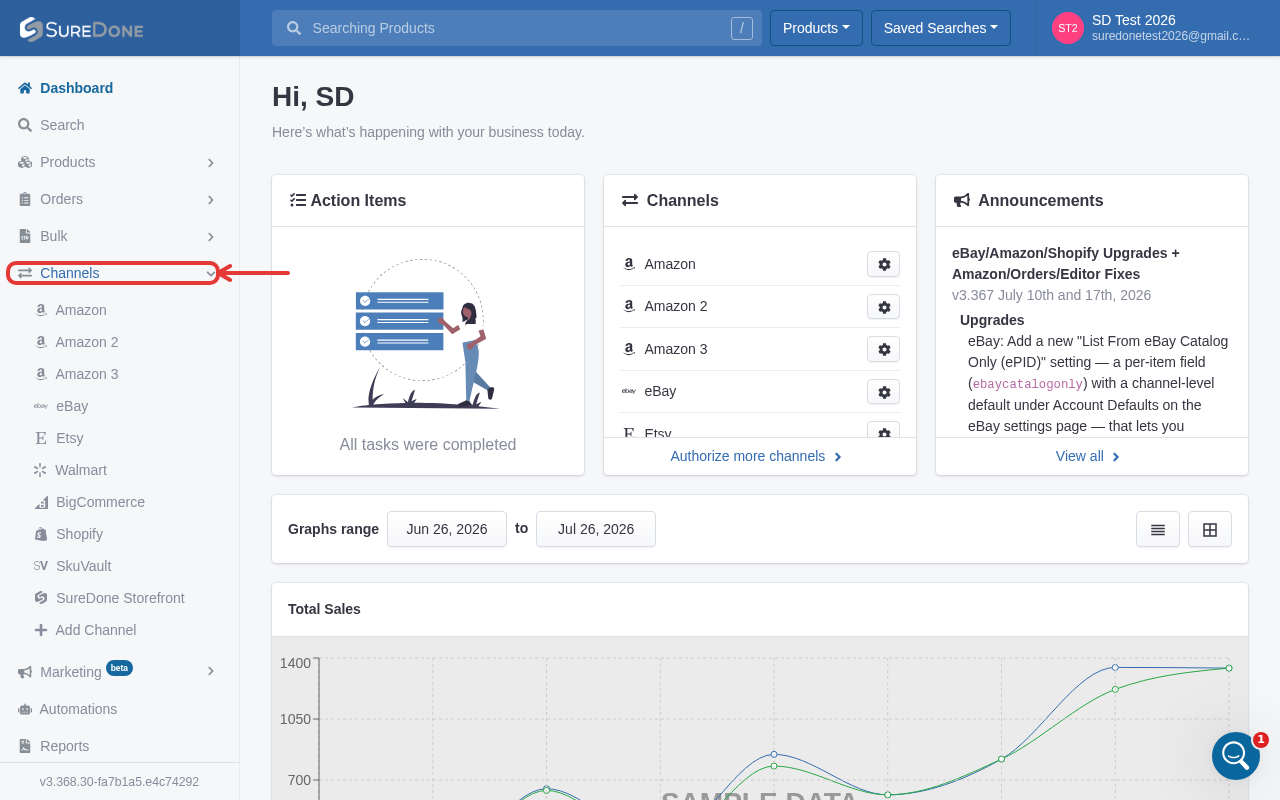Open Automations in the sidebar
1280x800 pixels.
[x=78, y=709]
